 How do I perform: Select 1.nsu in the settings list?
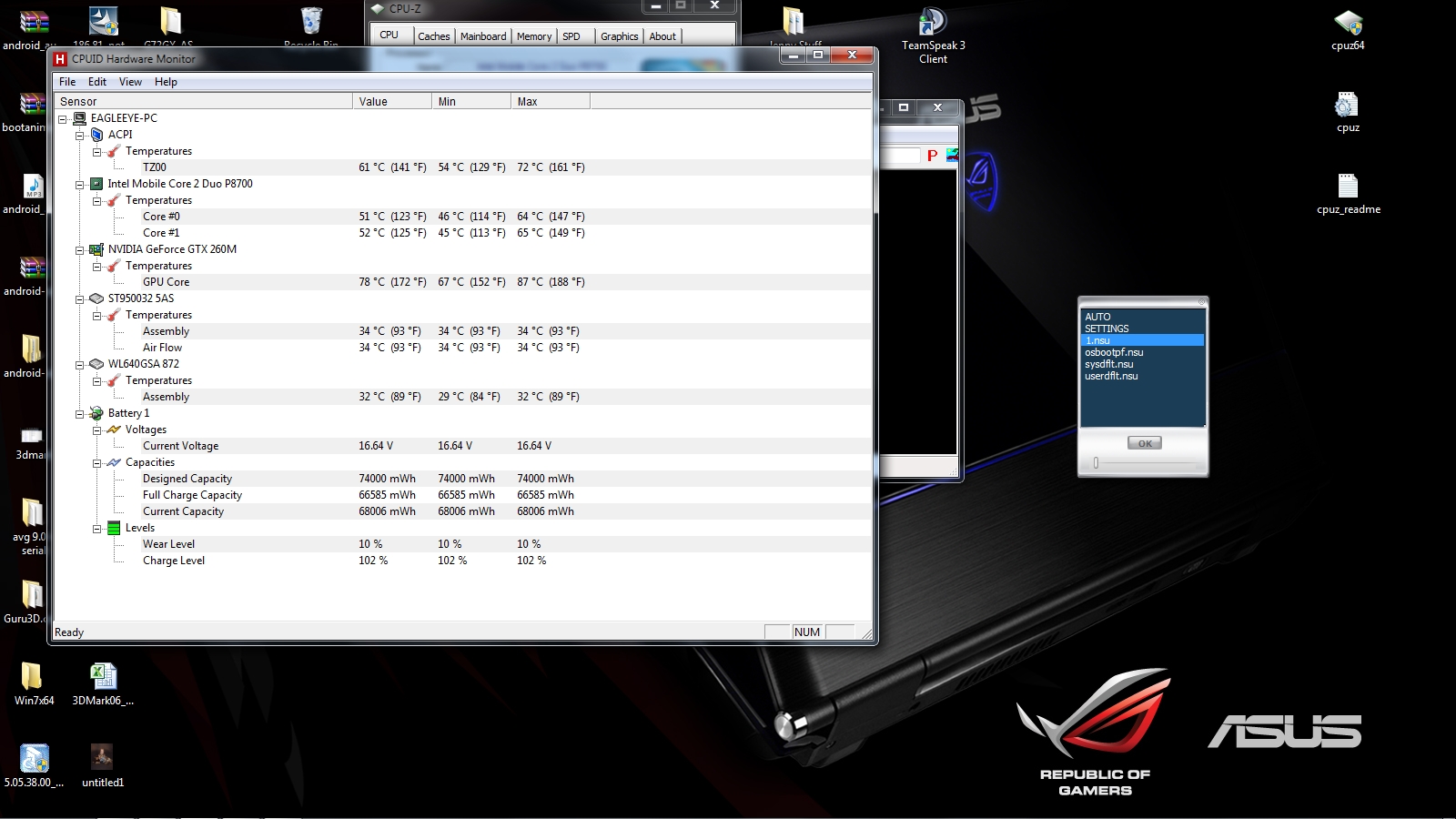click(x=1142, y=340)
